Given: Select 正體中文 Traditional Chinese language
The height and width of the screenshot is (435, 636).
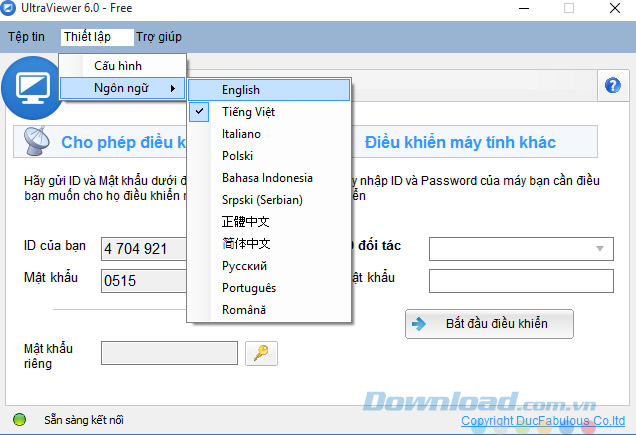Looking at the screenshot, I should point(269,222).
